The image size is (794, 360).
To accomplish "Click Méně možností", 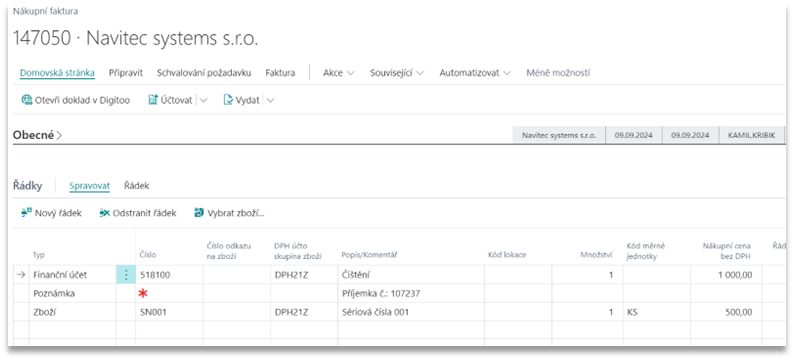I will coord(558,73).
